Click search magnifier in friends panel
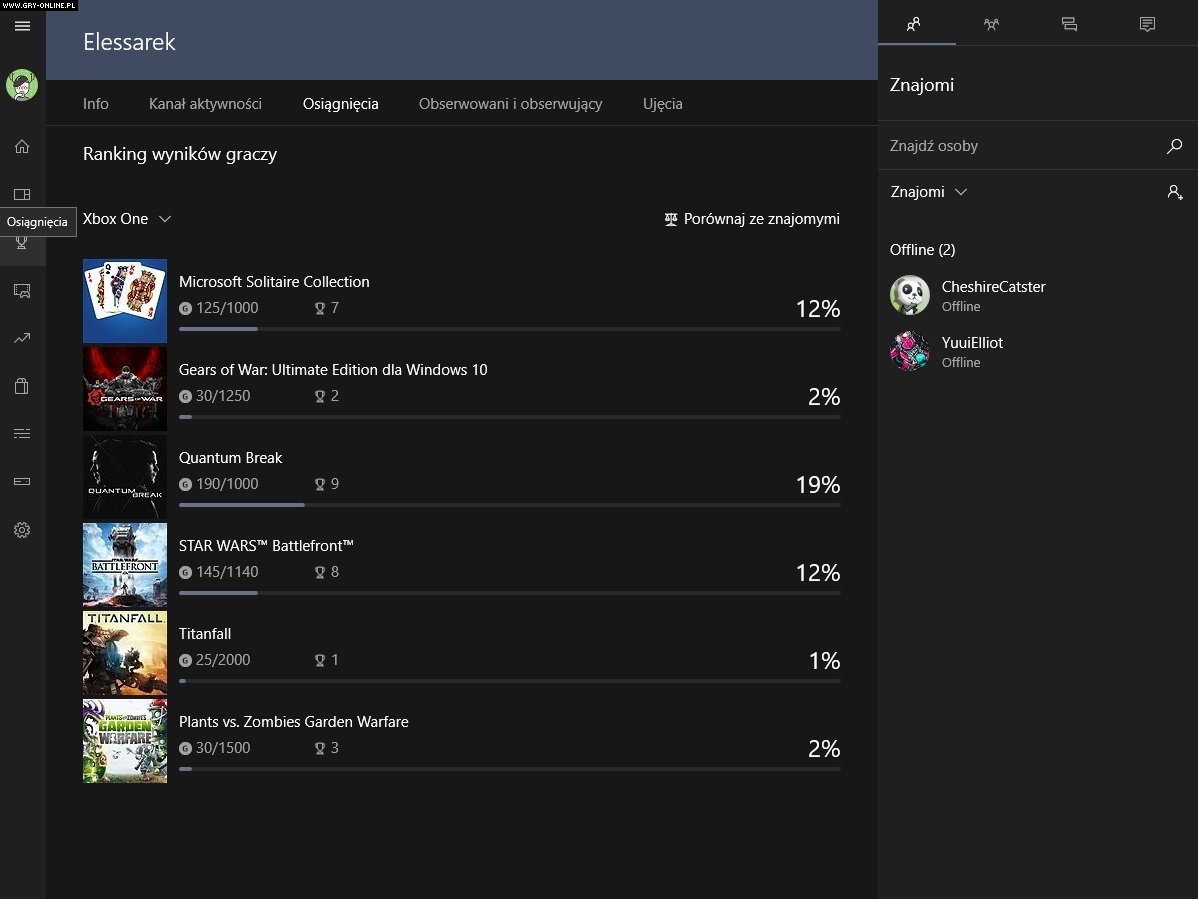 point(1174,146)
